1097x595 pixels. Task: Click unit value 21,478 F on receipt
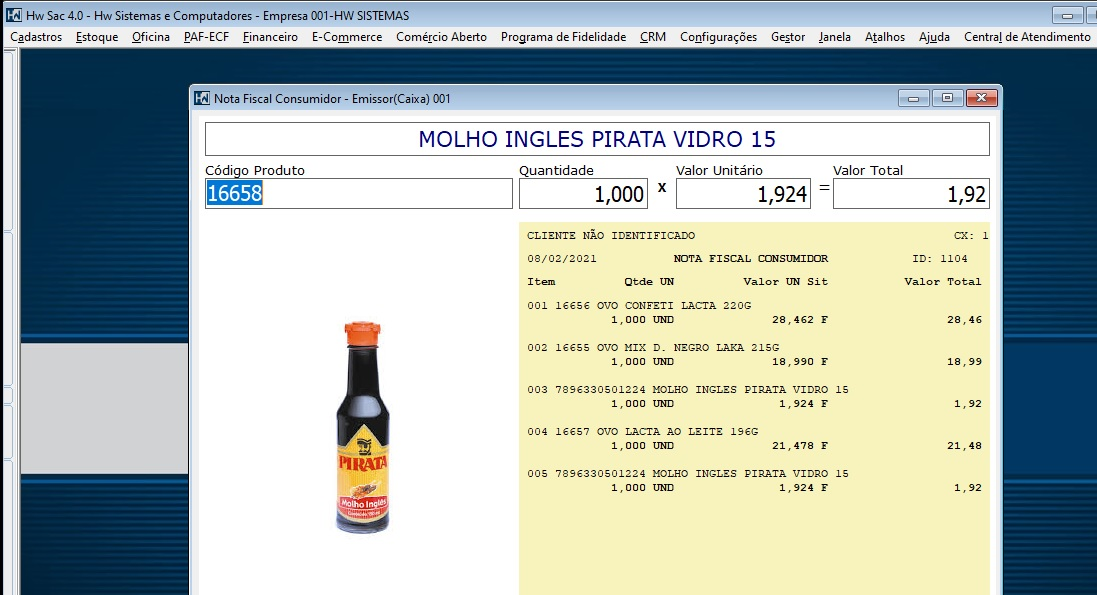800,446
